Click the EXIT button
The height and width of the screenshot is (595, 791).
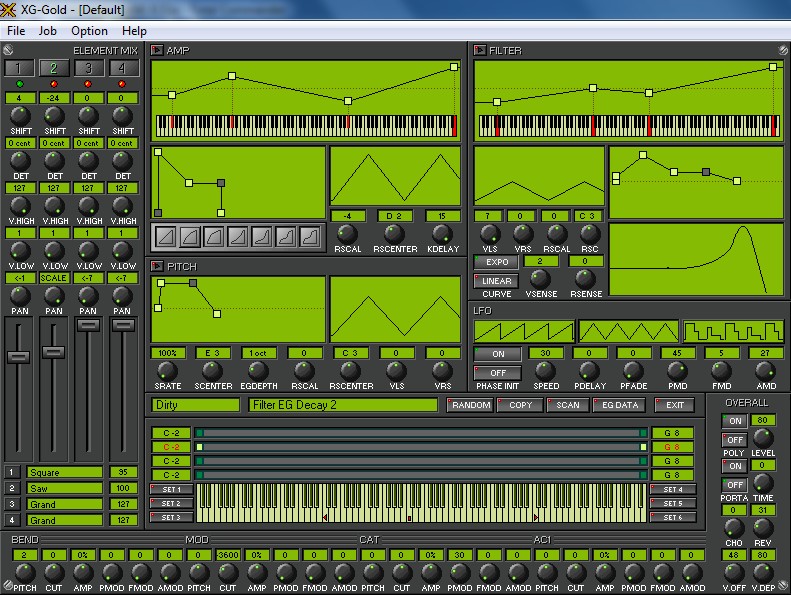click(x=674, y=405)
